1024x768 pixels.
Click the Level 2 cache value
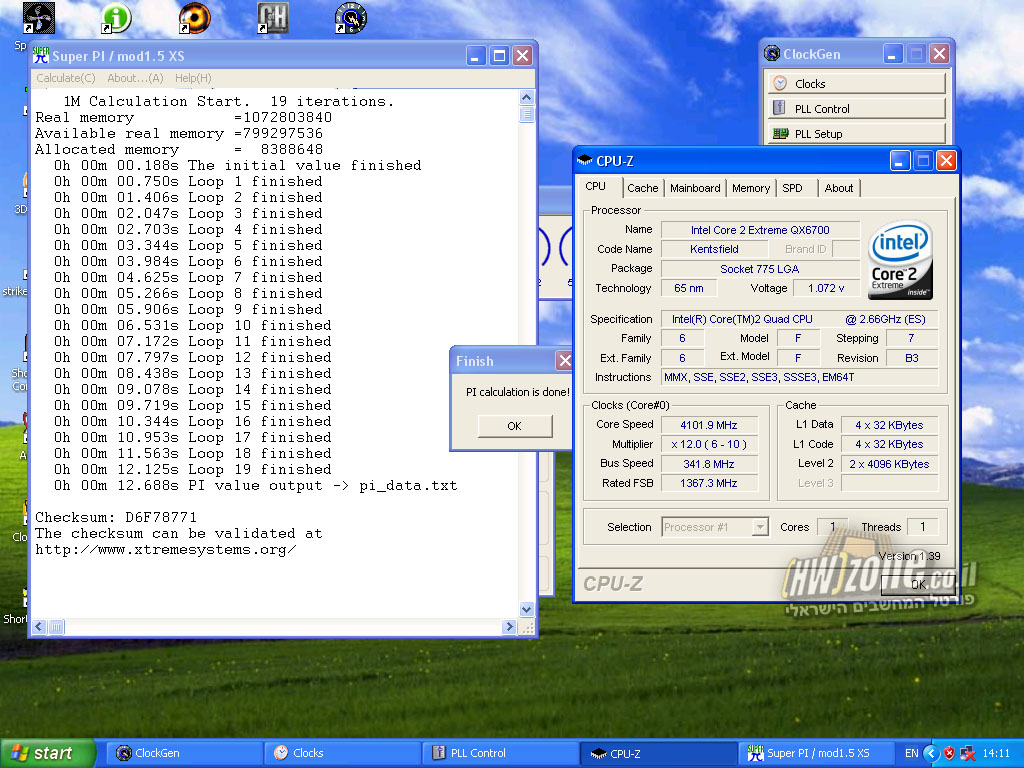[889, 464]
